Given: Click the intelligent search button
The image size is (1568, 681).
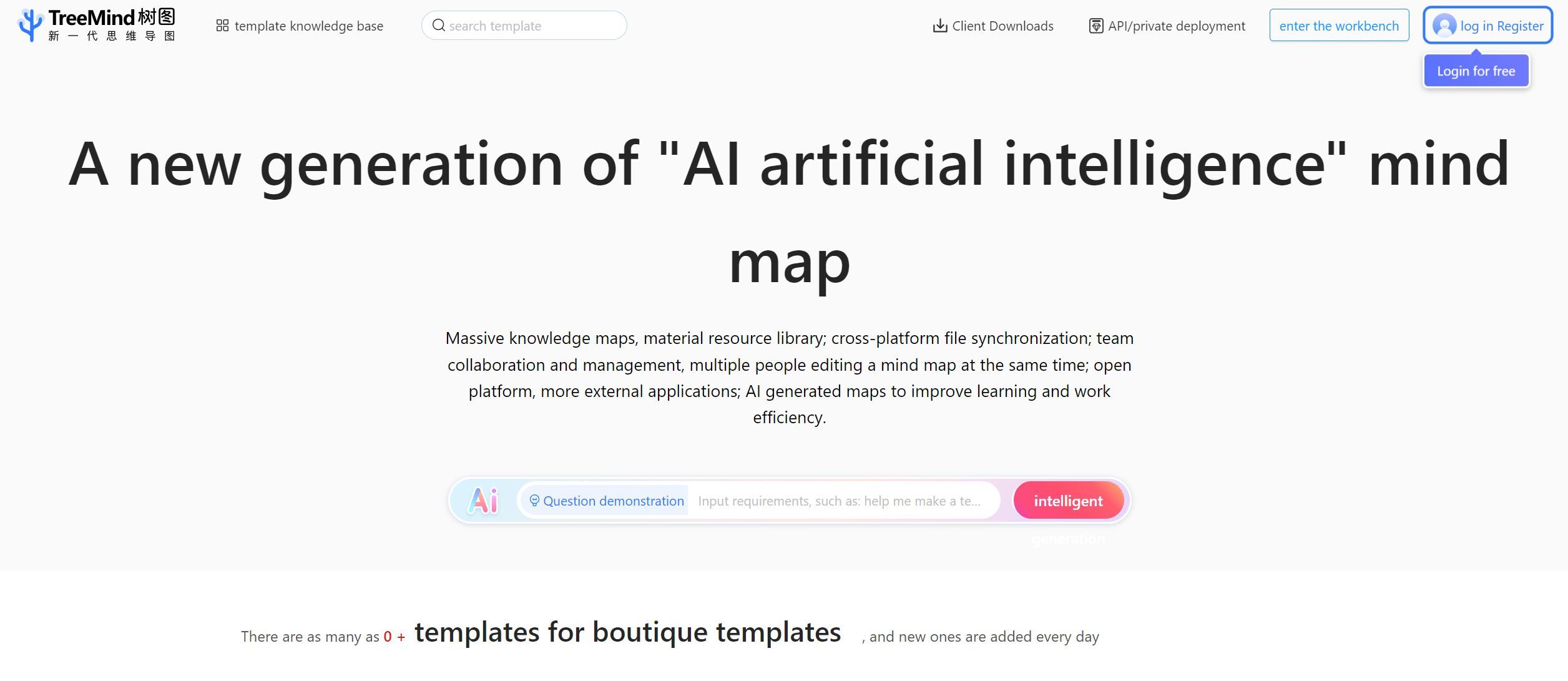Looking at the screenshot, I should (1068, 500).
